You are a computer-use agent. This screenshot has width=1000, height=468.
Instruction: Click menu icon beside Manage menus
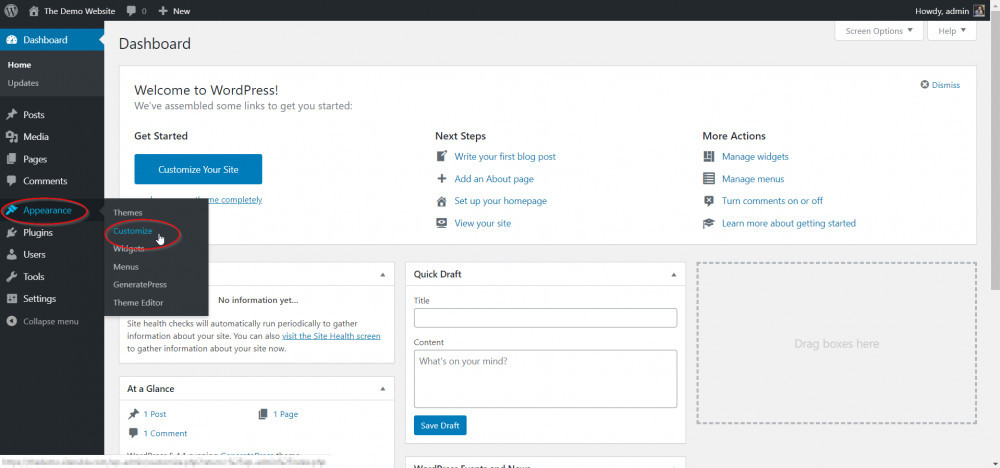click(709, 179)
